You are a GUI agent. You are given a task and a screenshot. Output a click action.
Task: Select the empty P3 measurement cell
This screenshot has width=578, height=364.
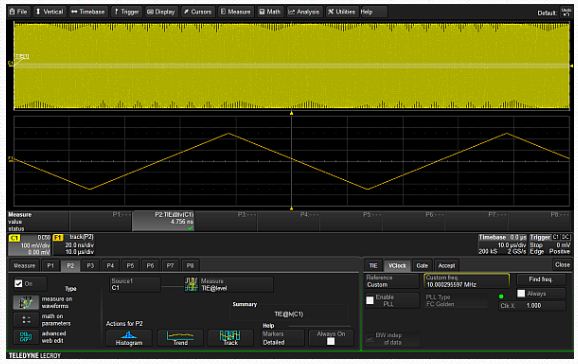226,221
